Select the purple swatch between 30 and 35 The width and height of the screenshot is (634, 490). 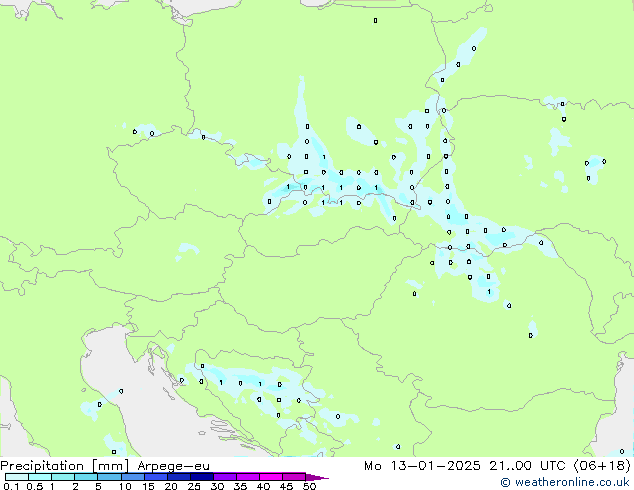(225, 477)
